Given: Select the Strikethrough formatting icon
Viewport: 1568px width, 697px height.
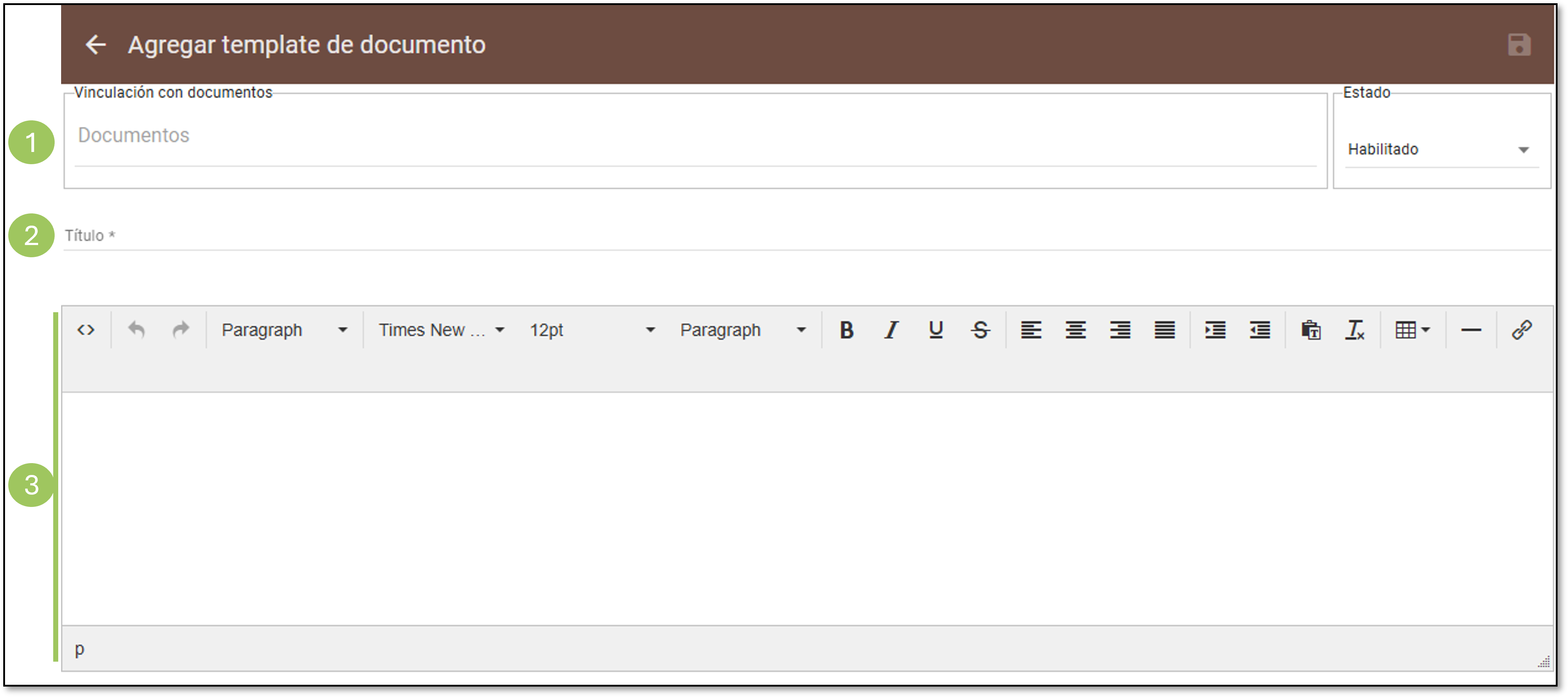Looking at the screenshot, I should 980,330.
